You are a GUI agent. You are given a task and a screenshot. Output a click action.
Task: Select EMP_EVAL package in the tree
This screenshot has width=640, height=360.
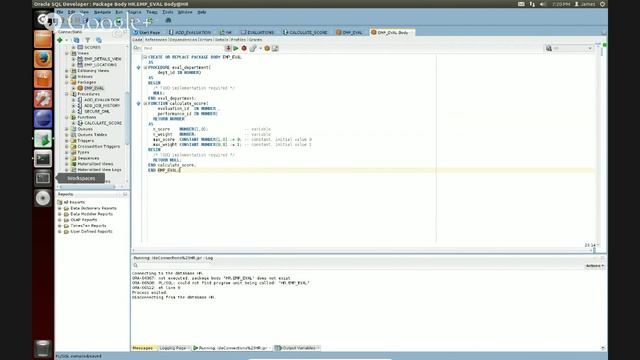(x=94, y=88)
